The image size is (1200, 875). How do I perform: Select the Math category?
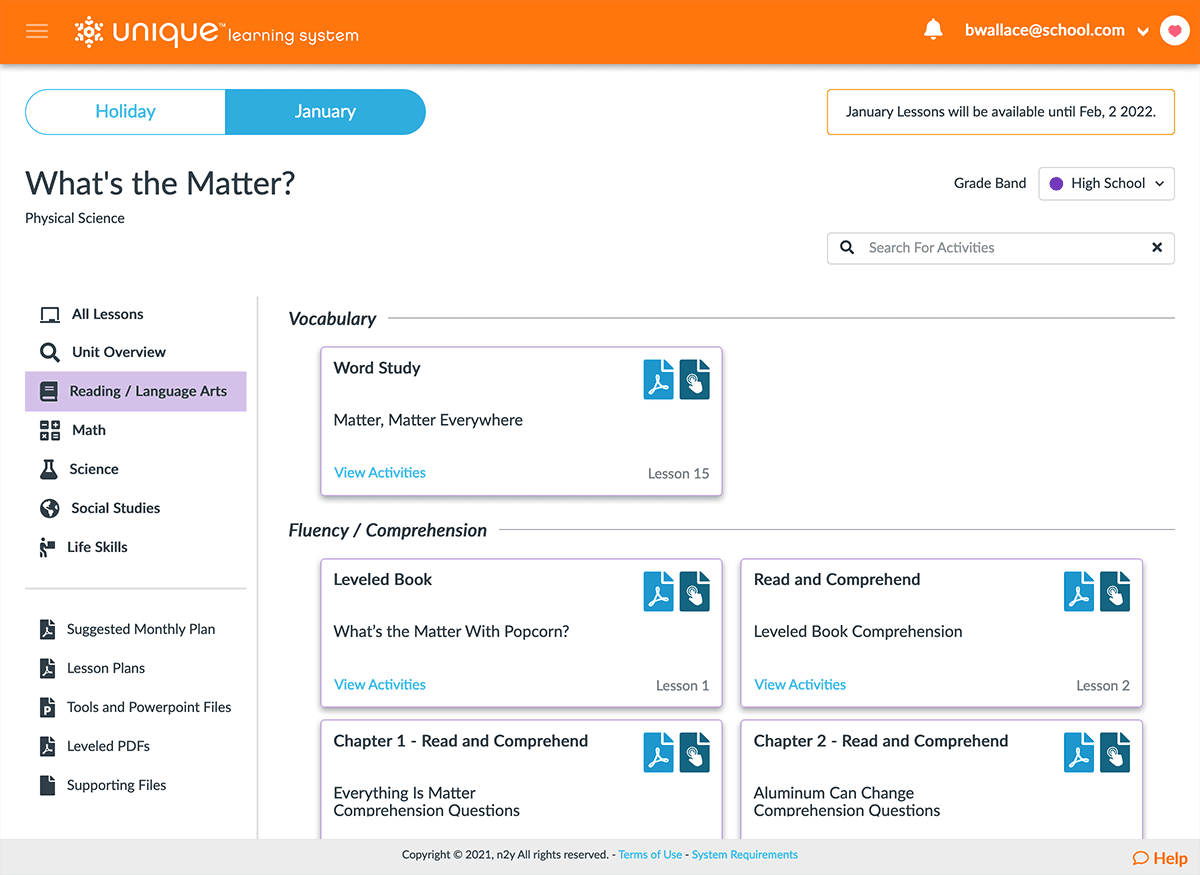click(x=88, y=430)
